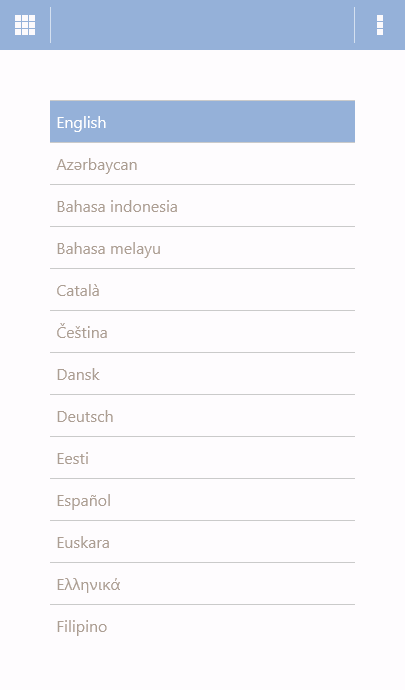Select Deutsch language option
Viewport: 405px width, 690px height.
pos(202,416)
